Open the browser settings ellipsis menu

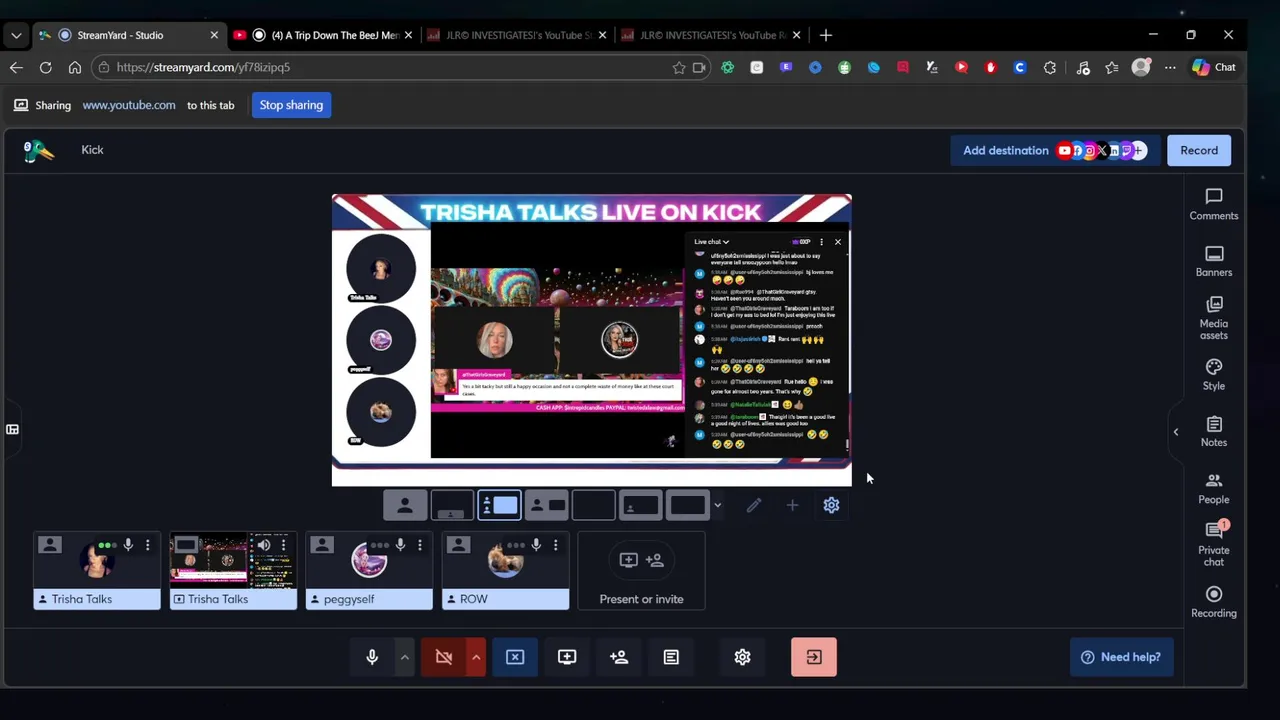[x=1170, y=67]
